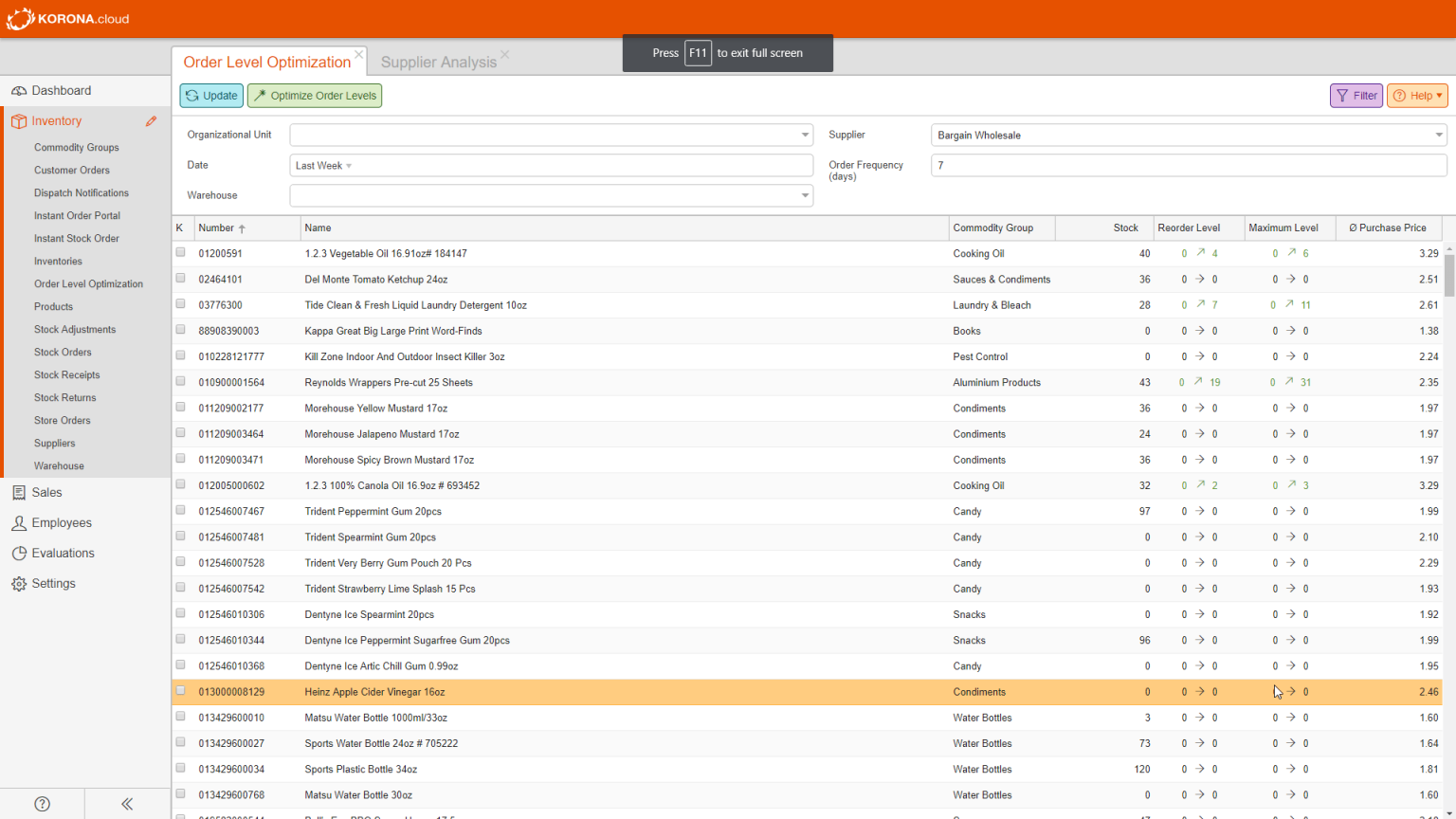1456x819 pixels.
Task: Collapse the sidebar with the chevron icon
Action: tap(126, 803)
